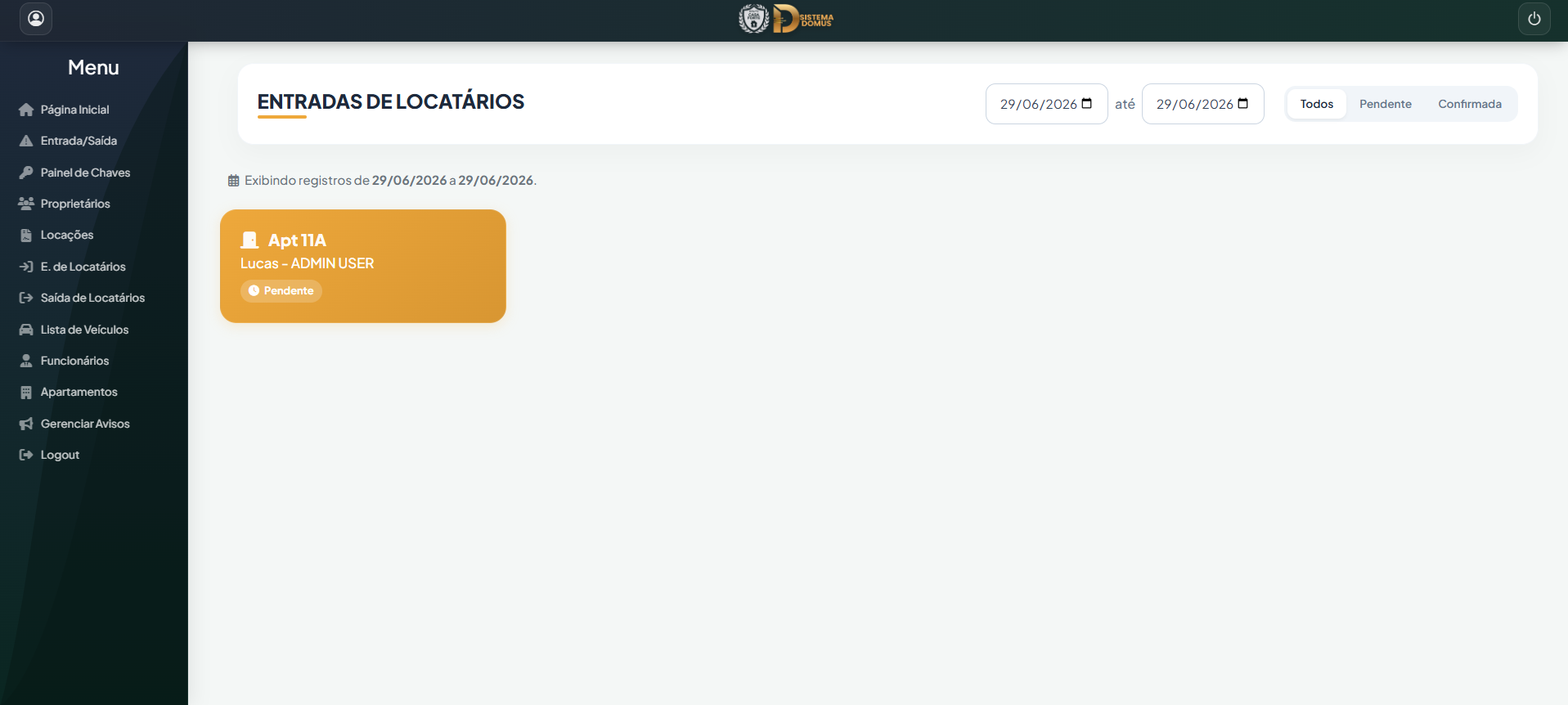
Task: Go to Página Inicial in the menu
Action: pos(74,110)
